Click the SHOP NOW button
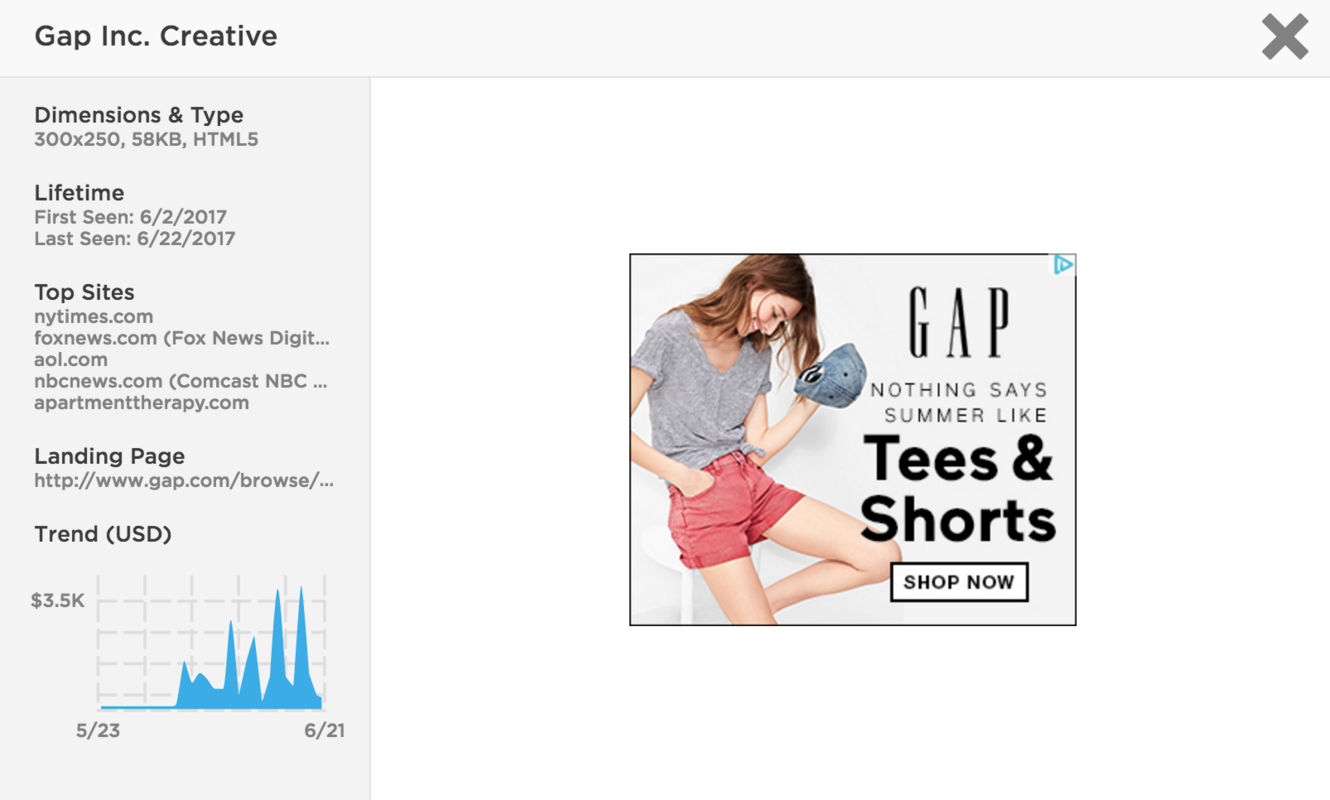This screenshot has width=1330, height=800. pyautogui.click(x=958, y=582)
